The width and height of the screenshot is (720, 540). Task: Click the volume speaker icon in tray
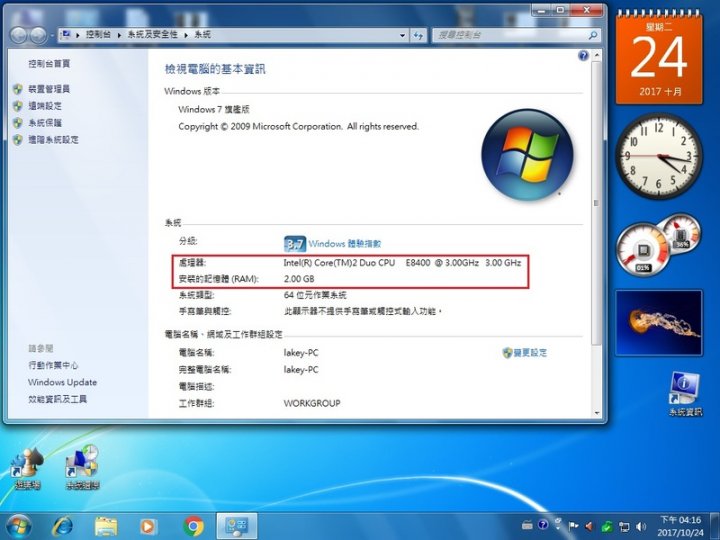click(641, 526)
